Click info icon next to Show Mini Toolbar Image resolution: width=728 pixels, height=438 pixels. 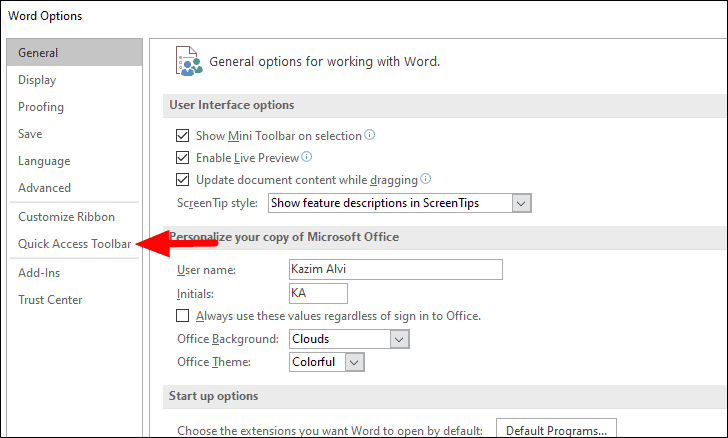click(370, 135)
